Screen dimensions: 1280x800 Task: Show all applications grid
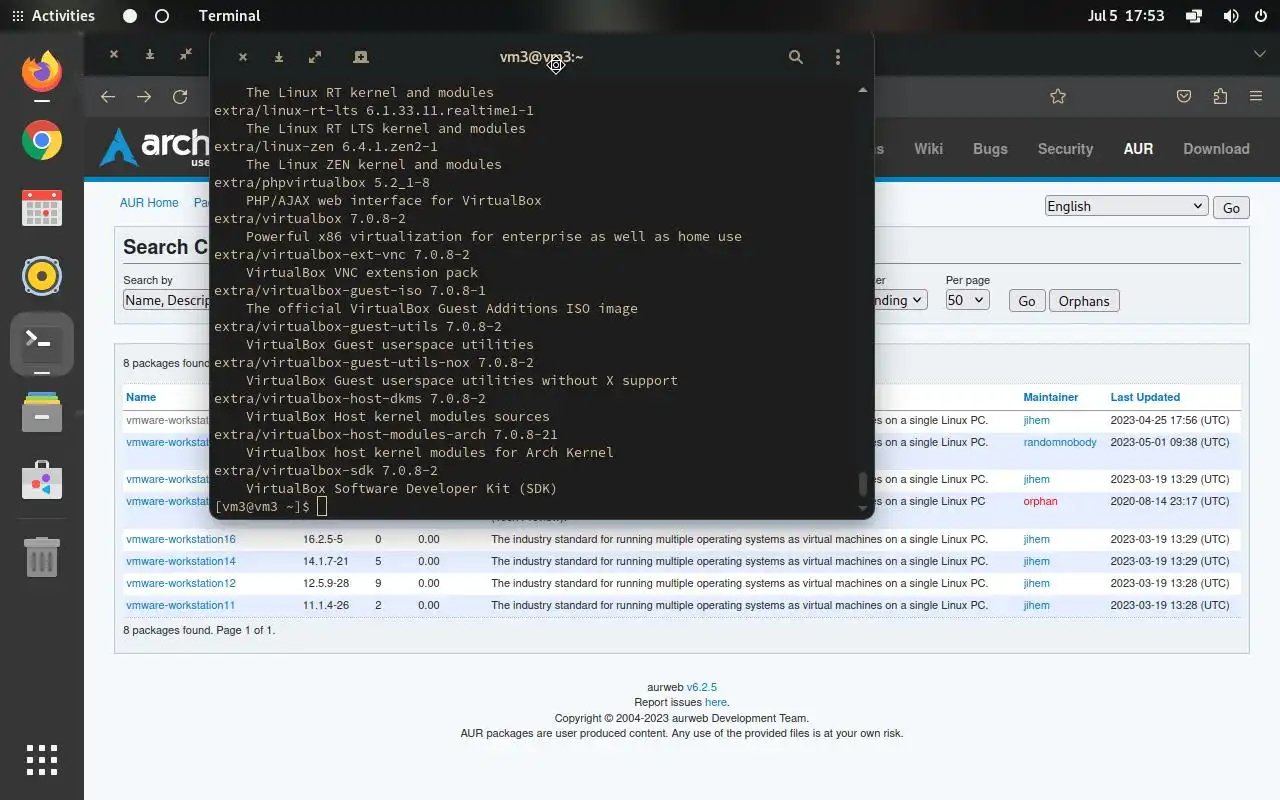tap(42, 760)
